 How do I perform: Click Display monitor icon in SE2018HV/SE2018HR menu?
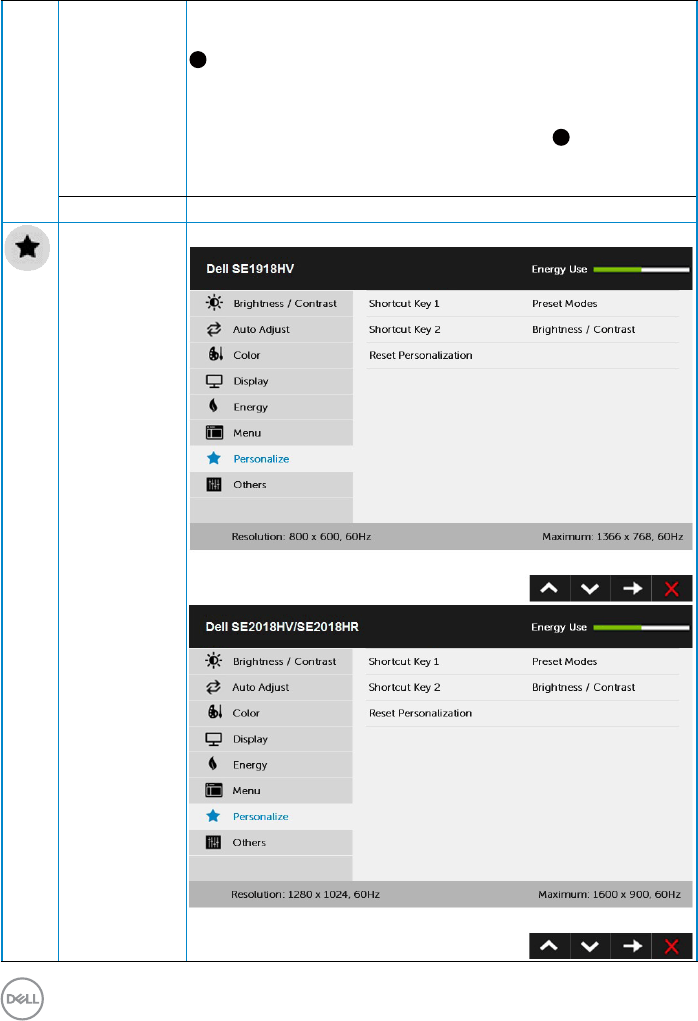coord(214,739)
